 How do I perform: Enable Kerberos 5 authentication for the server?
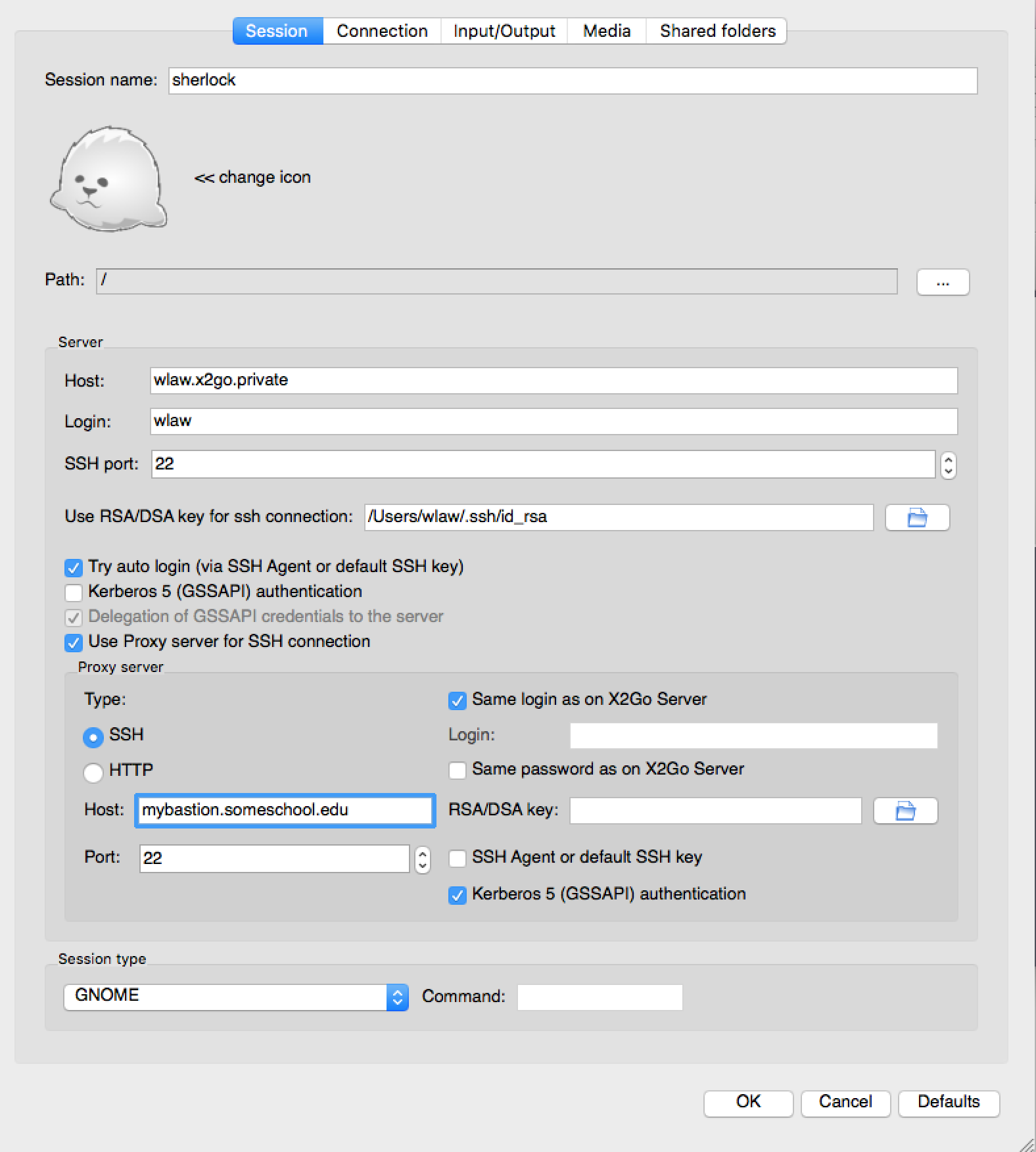(74, 592)
